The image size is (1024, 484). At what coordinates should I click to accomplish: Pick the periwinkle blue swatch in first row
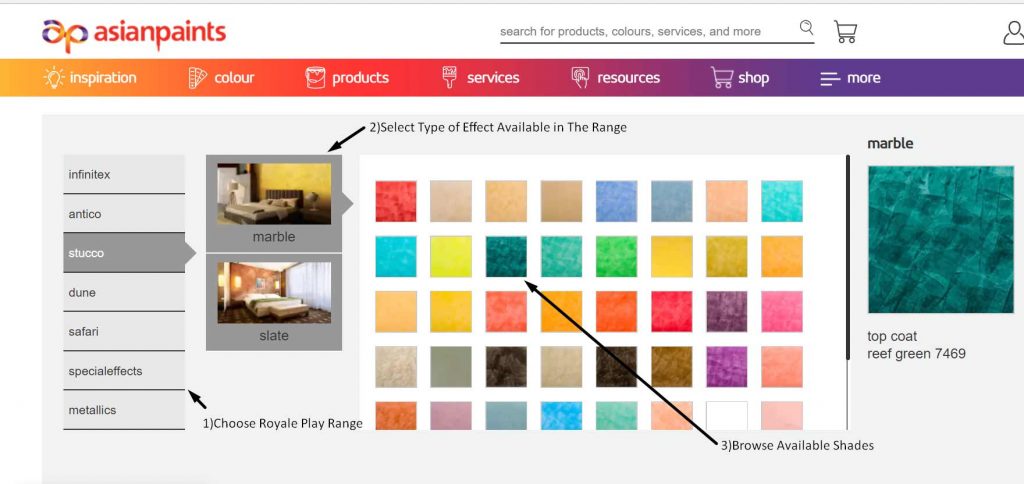coord(616,201)
